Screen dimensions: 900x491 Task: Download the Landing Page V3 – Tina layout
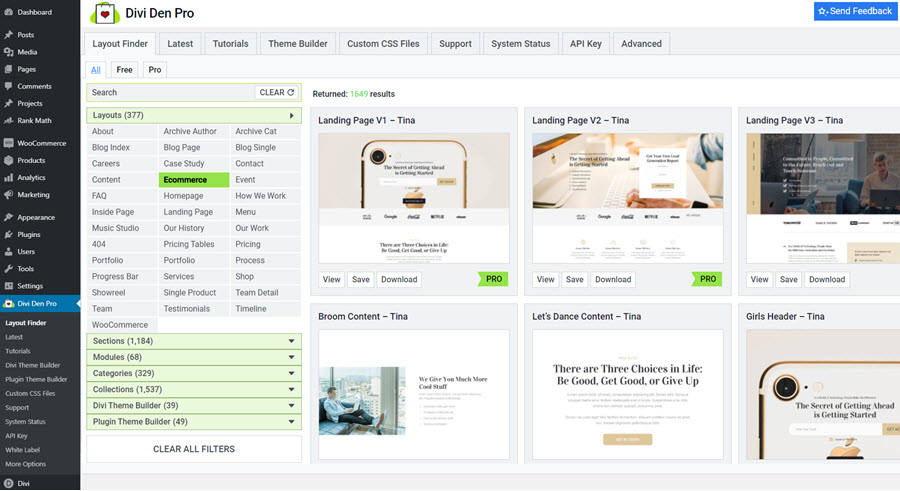coord(827,280)
